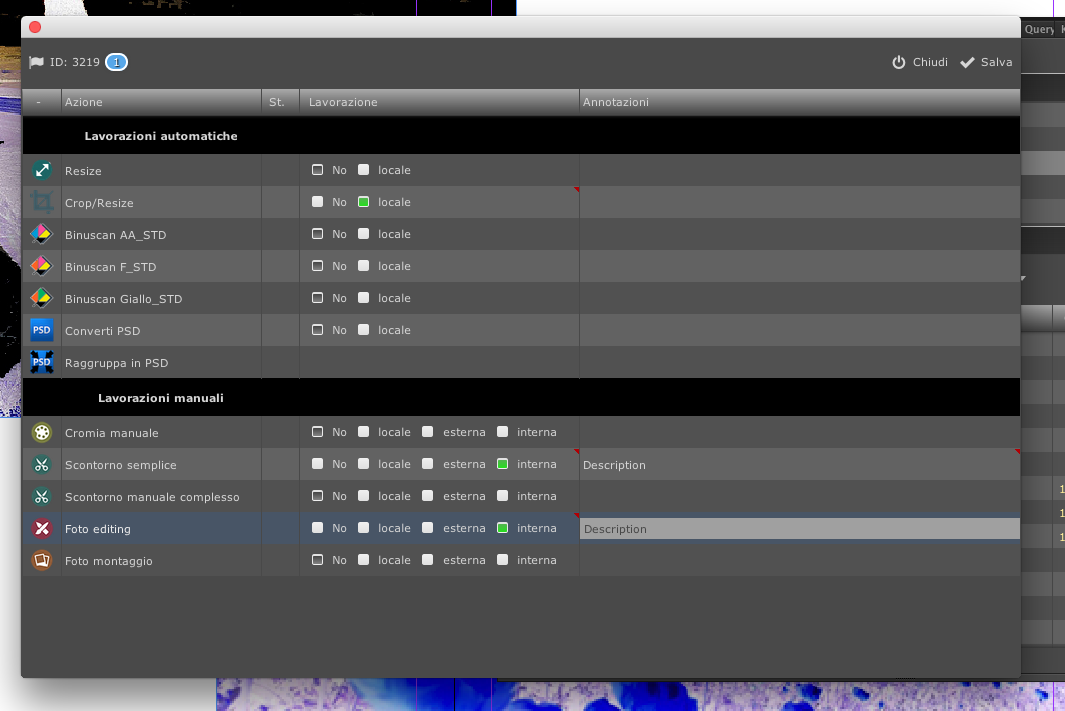Click the Binuscan AA_STD icon
Viewport: 1065px width, 711px height.
[x=41, y=235]
